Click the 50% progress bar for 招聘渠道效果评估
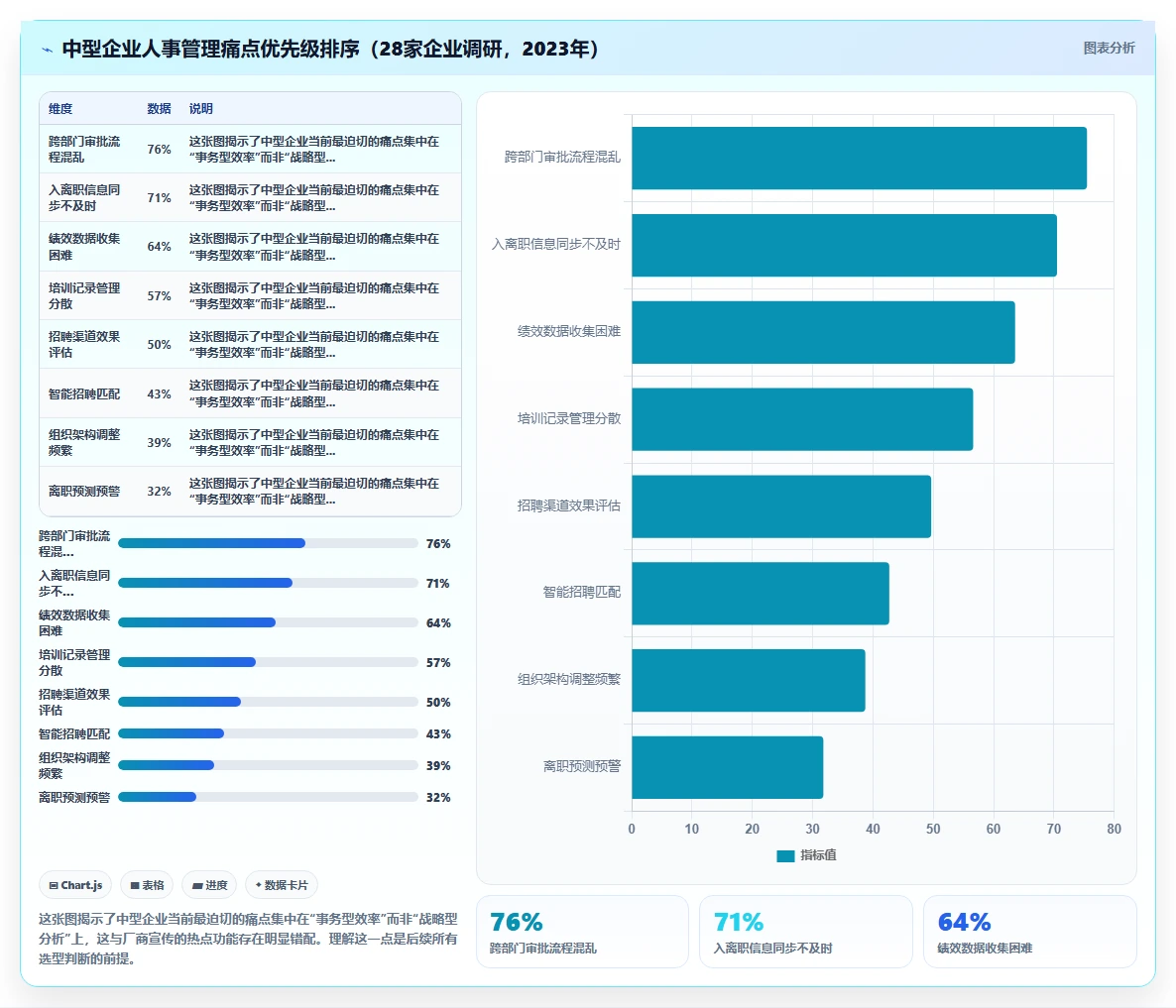The image size is (1176, 1008). pos(268,702)
